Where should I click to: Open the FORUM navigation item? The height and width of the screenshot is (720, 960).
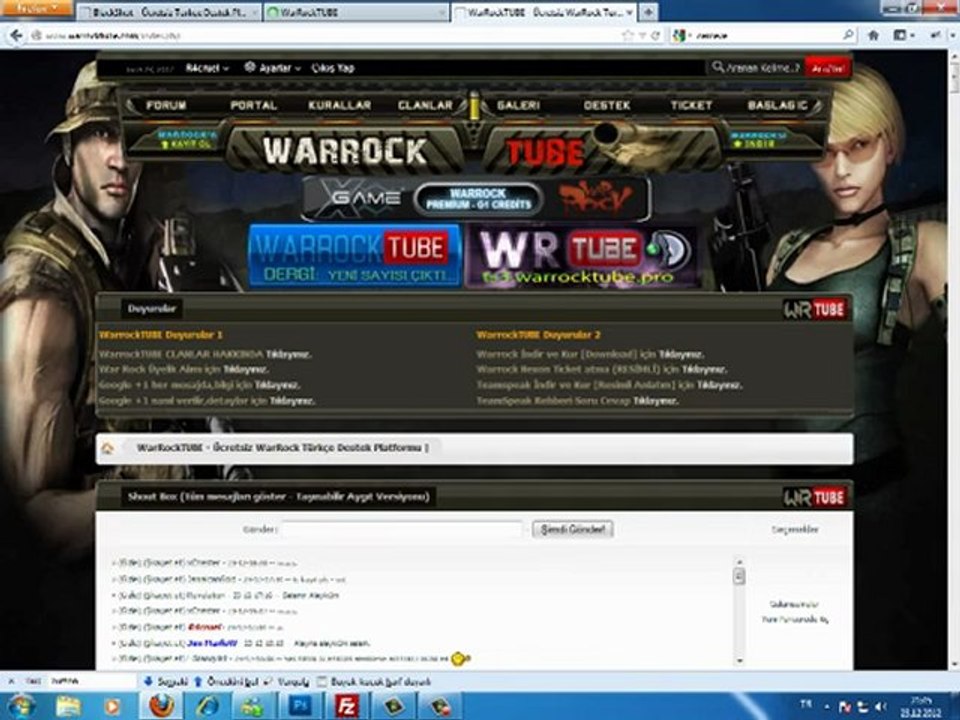(166, 105)
